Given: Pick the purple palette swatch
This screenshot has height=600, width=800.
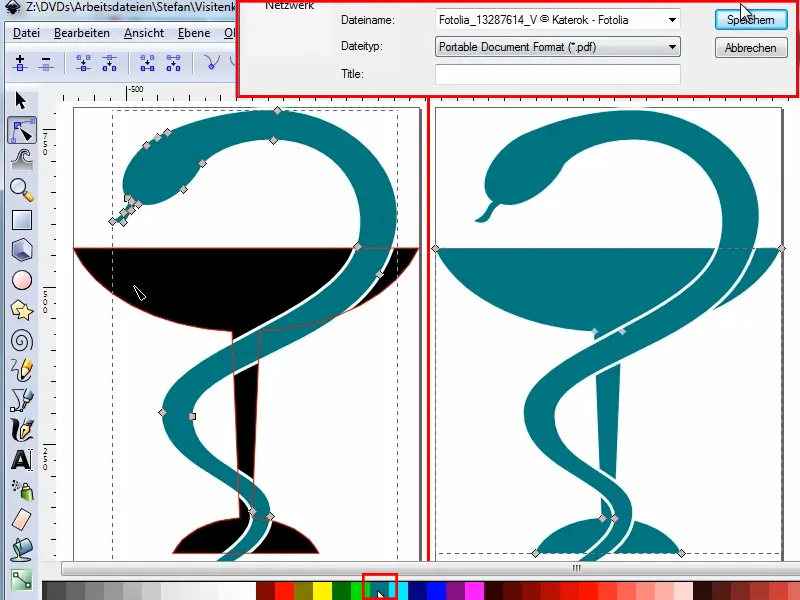Looking at the screenshot, I should click(456, 591).
